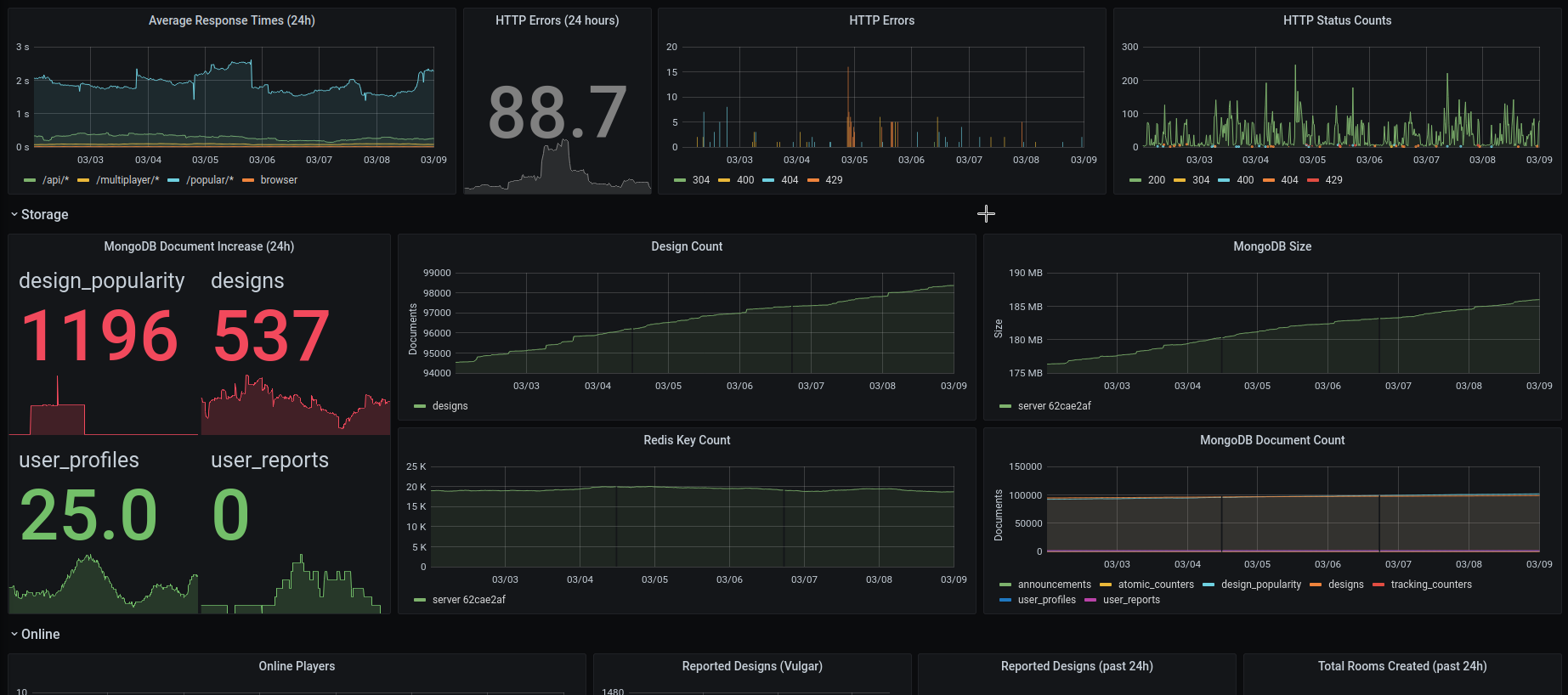Click the 400 label in HTTP Status Counts legend
This screenshot has width=1568, height=695.
[1245, 180]
